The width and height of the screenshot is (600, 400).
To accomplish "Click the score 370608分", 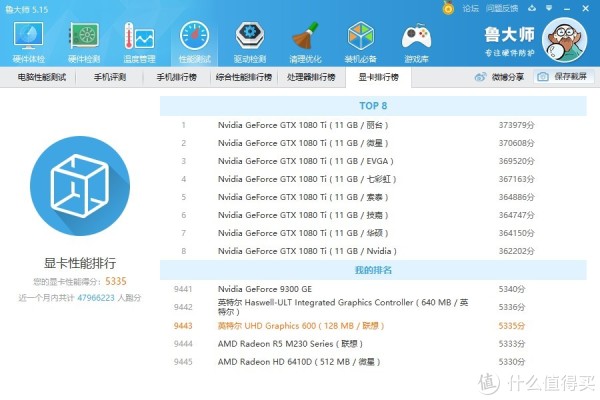I will click(516, 143).
